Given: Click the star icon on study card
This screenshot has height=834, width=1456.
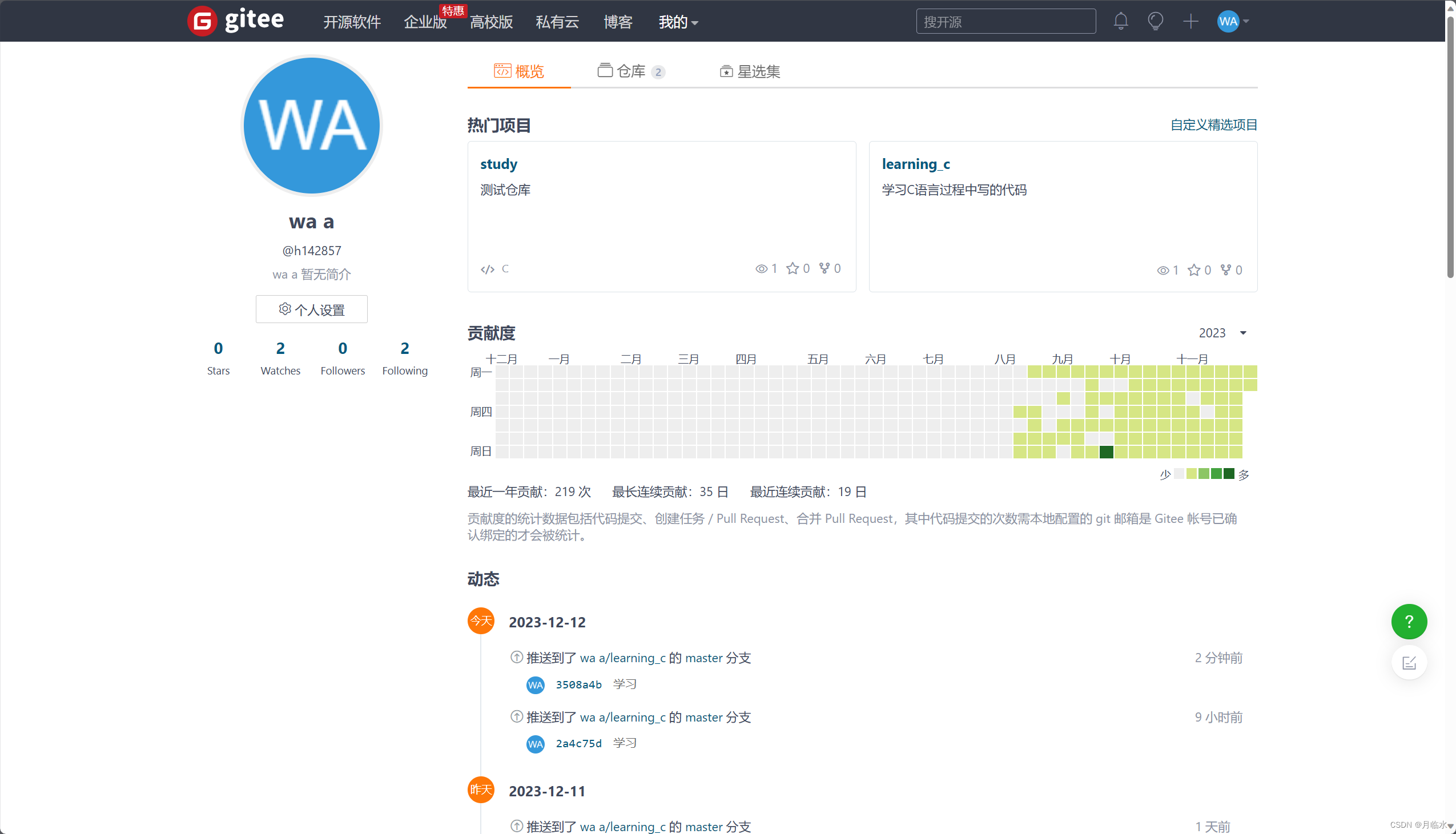Looking at the screenshot, I should click(792, 269).
